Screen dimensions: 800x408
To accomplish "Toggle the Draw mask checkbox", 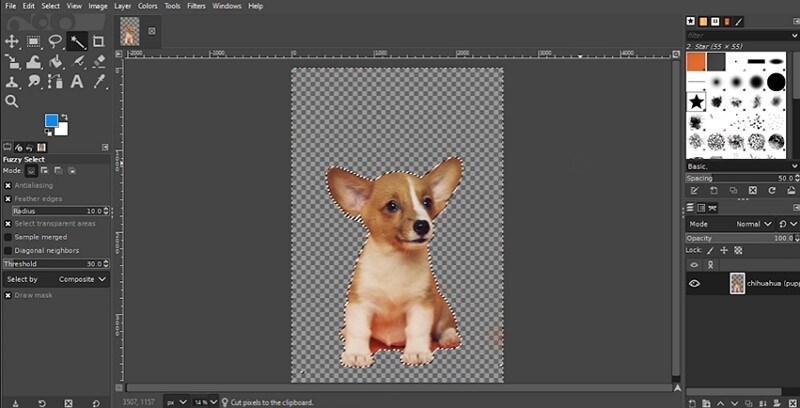I will [x=8, y=295].
